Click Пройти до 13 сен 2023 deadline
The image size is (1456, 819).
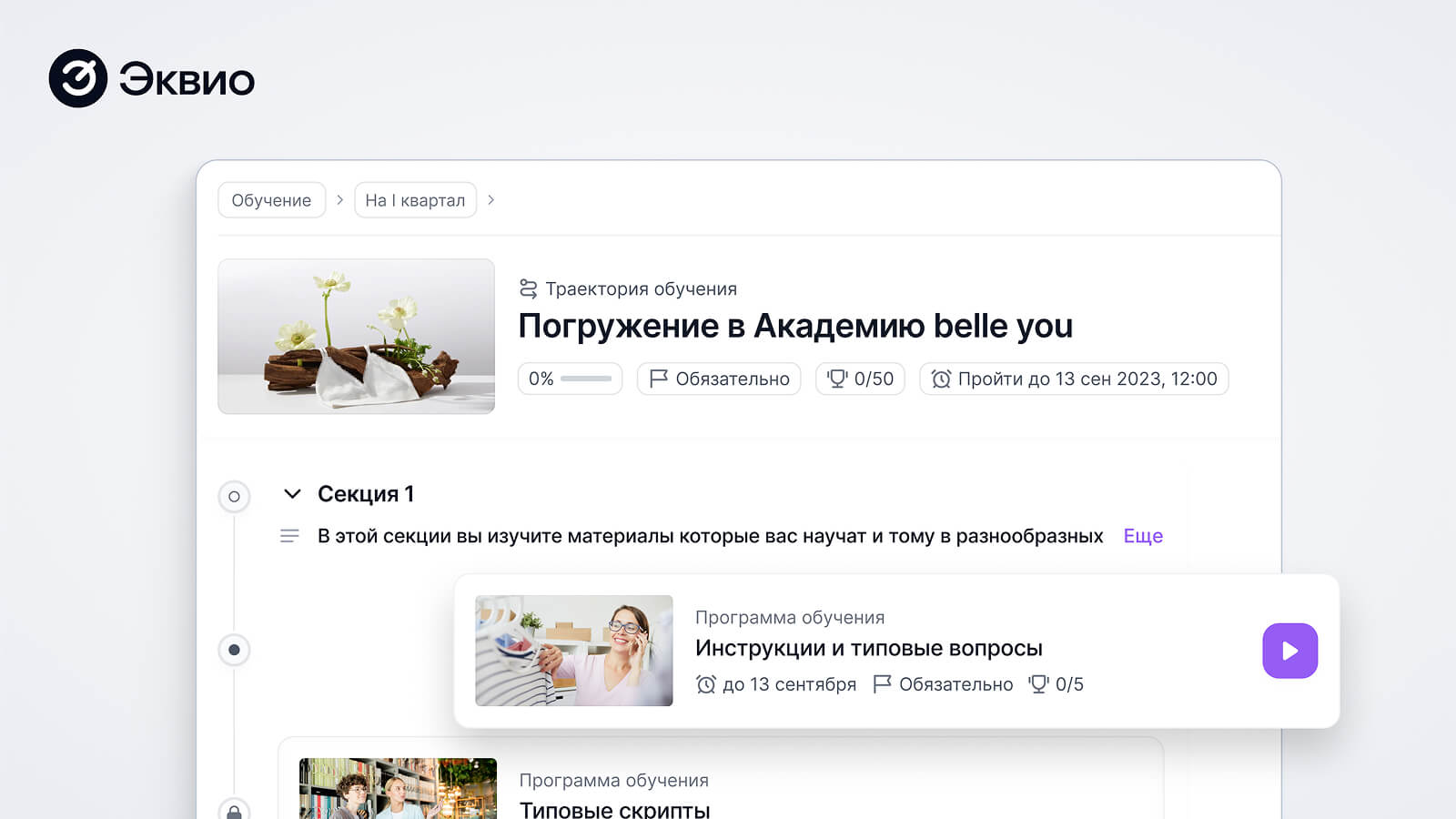click(x=1074, y=379)
